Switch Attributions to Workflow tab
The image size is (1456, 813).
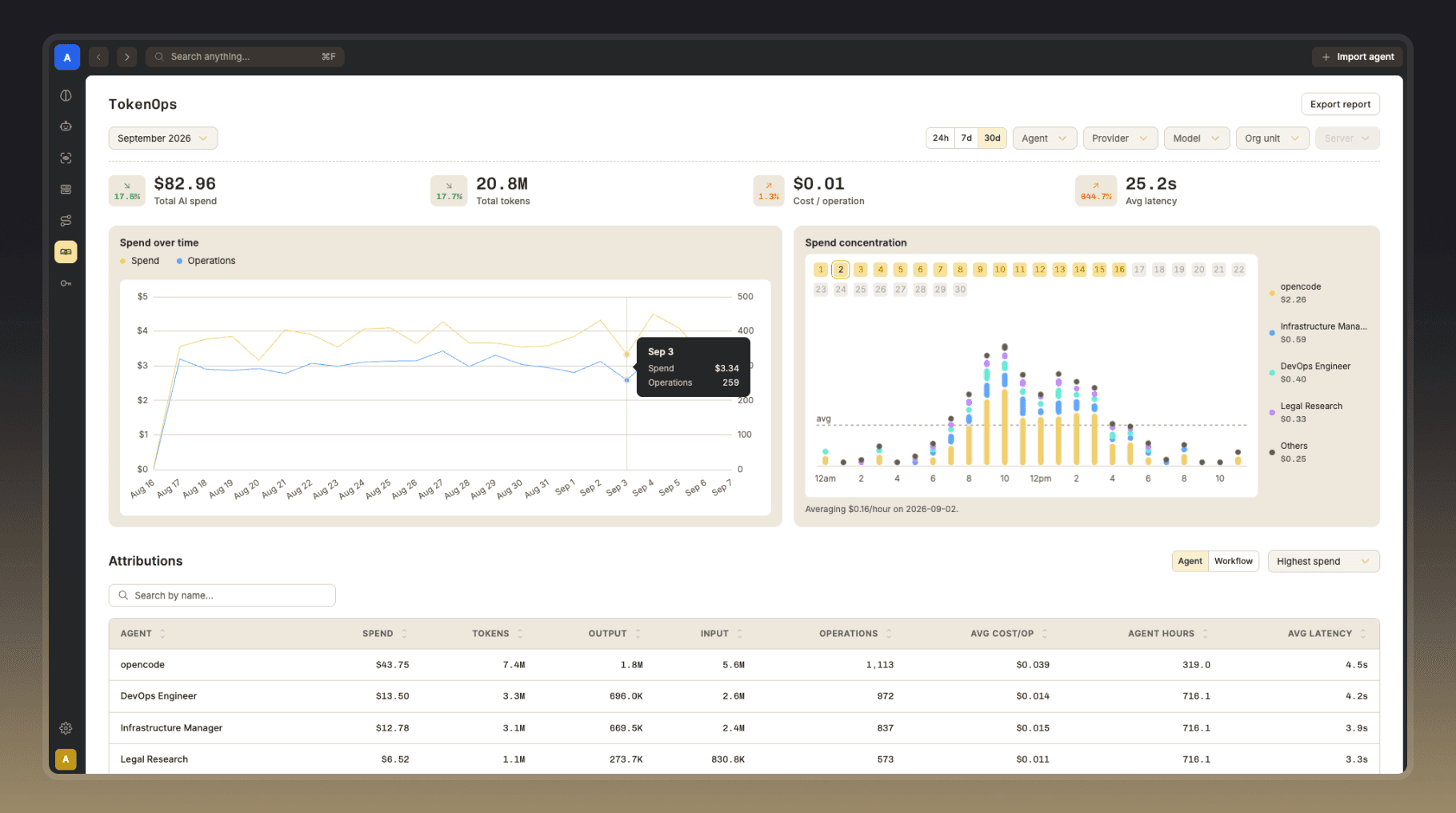pos(1233,561)
